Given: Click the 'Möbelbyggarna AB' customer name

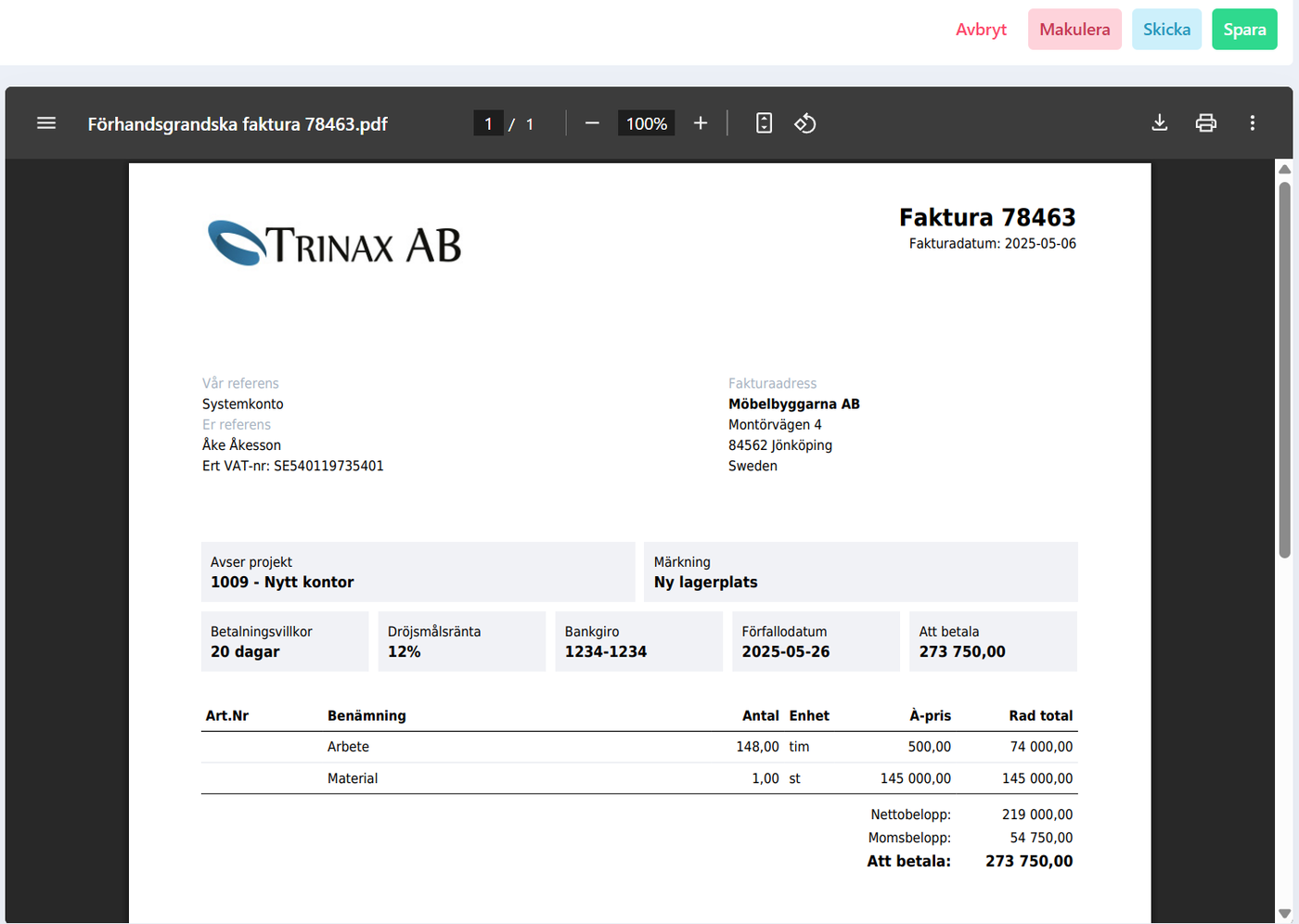Looking at the screenshot, I should [794, 404].
